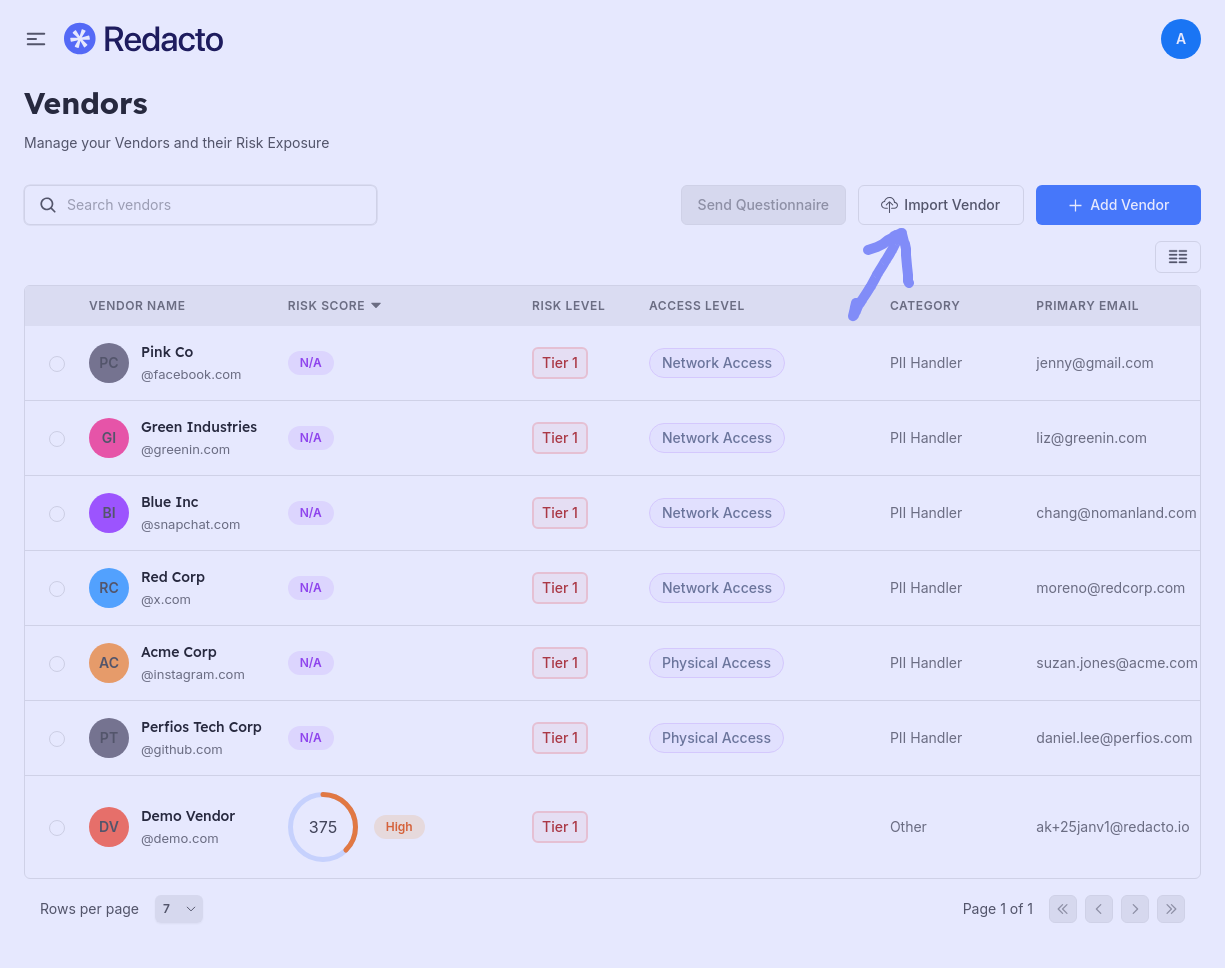
Task: Click the Add Vendor button
Action: (1118, 205)
